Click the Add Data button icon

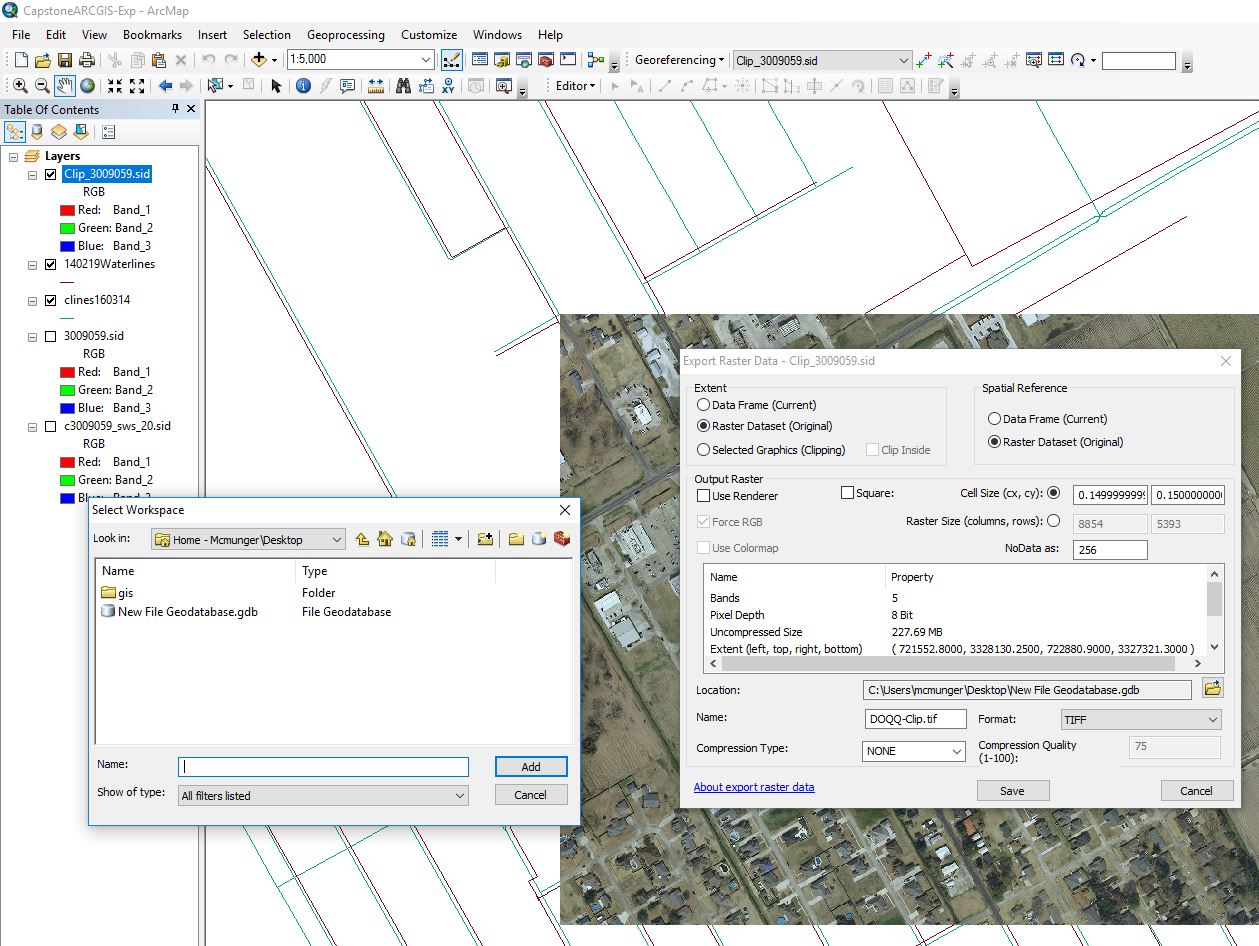coord(260,60)
